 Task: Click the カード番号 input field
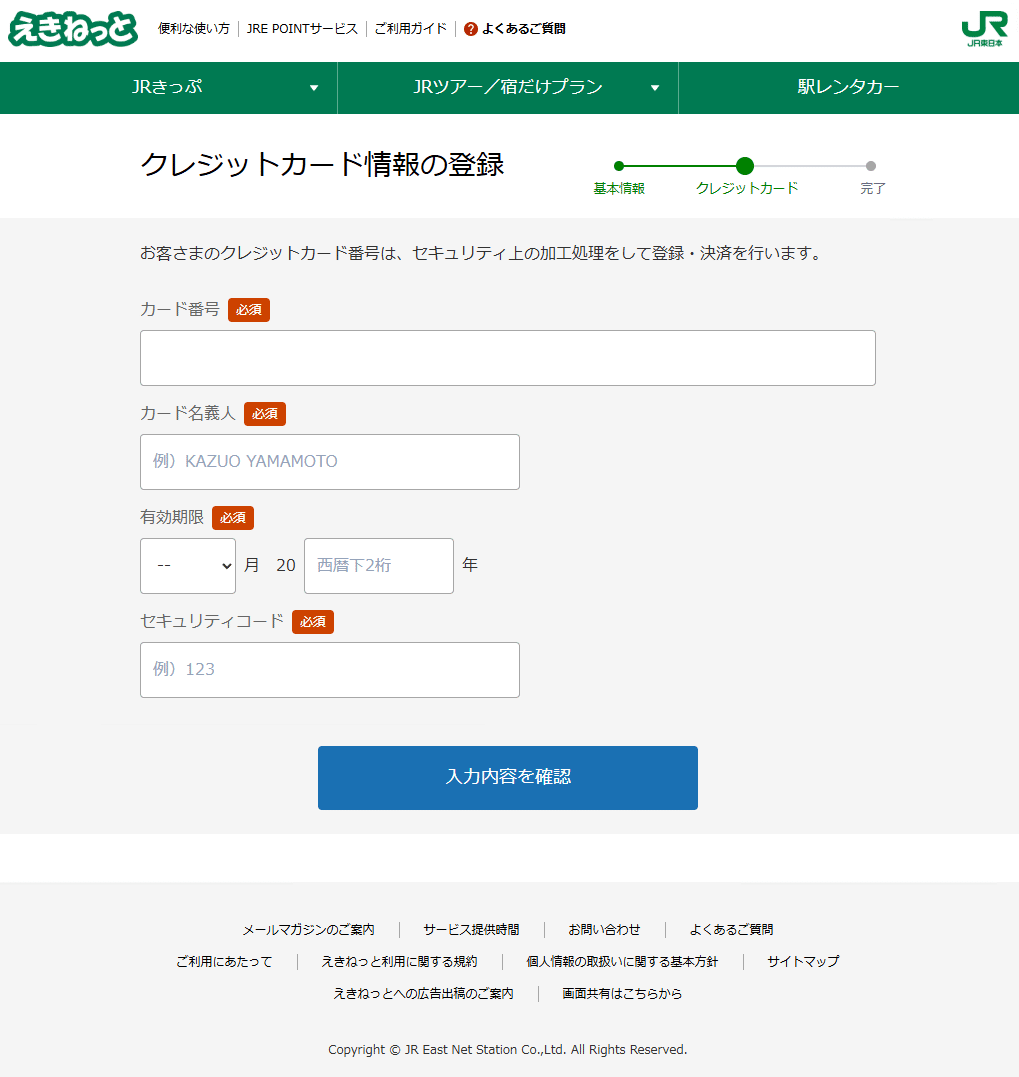click(x=507, y=357)
